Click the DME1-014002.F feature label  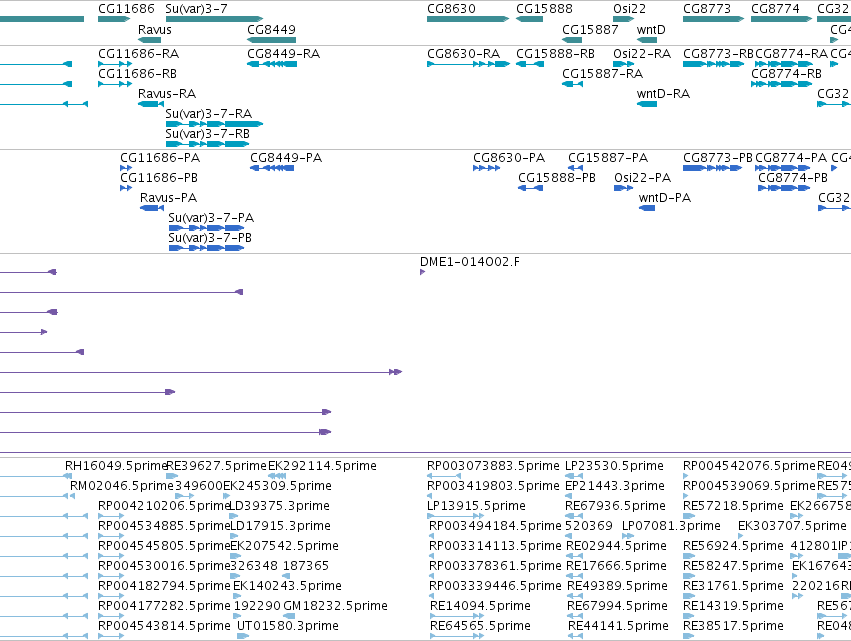[469, 262]
